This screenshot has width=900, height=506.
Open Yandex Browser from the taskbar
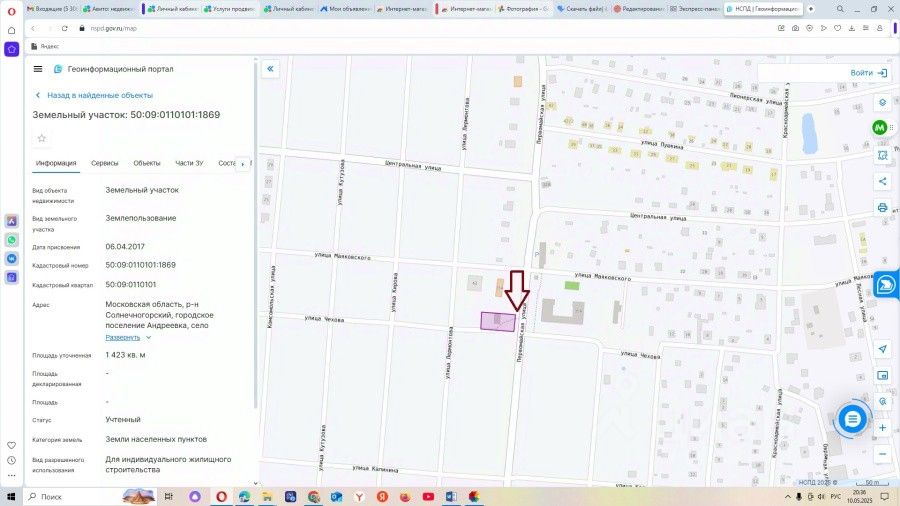click(x=359, y=497)
